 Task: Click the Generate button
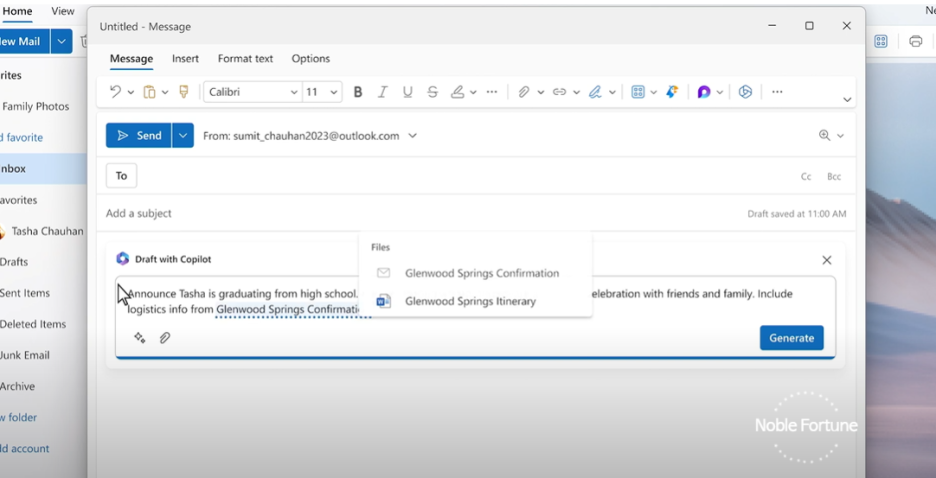coord(792,338)
